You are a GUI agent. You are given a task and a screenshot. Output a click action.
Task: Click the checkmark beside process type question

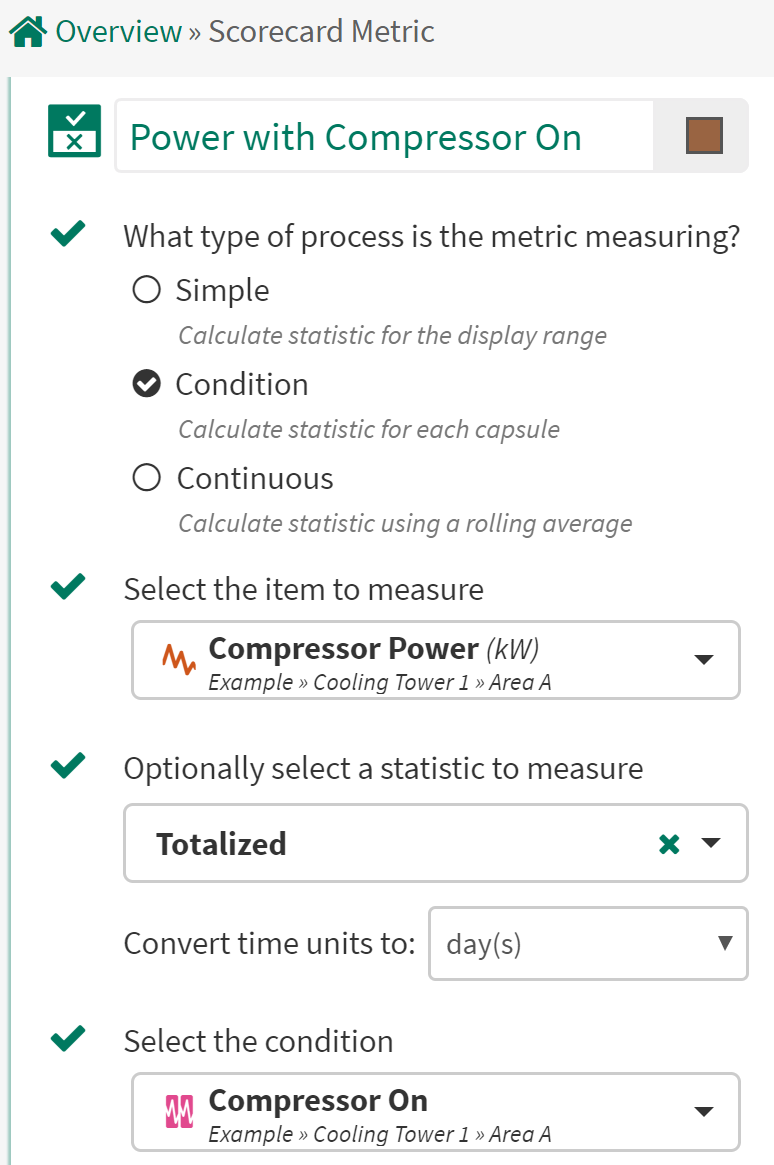point(67,236)
